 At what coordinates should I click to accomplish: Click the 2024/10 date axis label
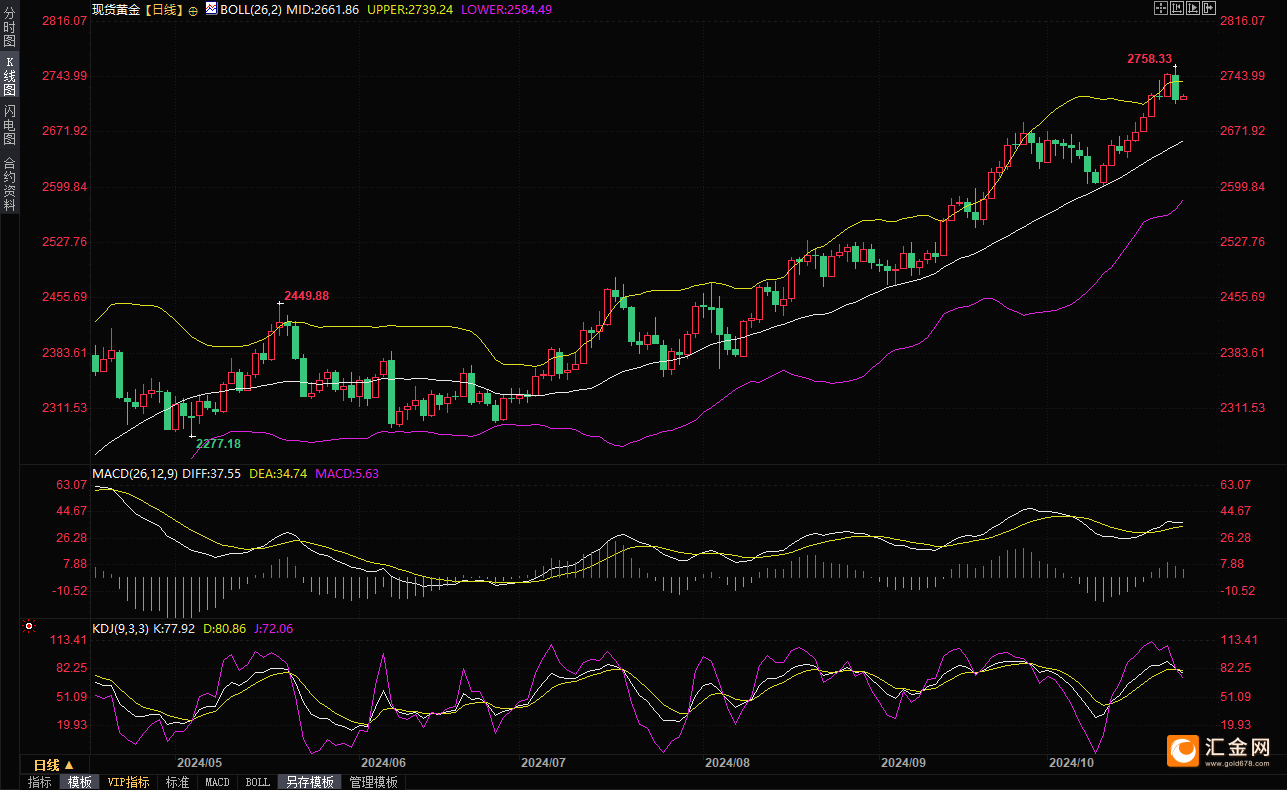pos(1070,763)
